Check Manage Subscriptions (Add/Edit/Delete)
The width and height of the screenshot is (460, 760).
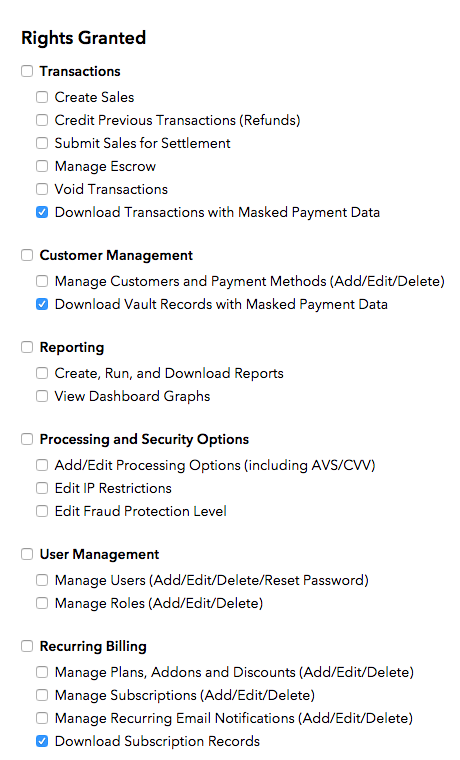[42, 695]
